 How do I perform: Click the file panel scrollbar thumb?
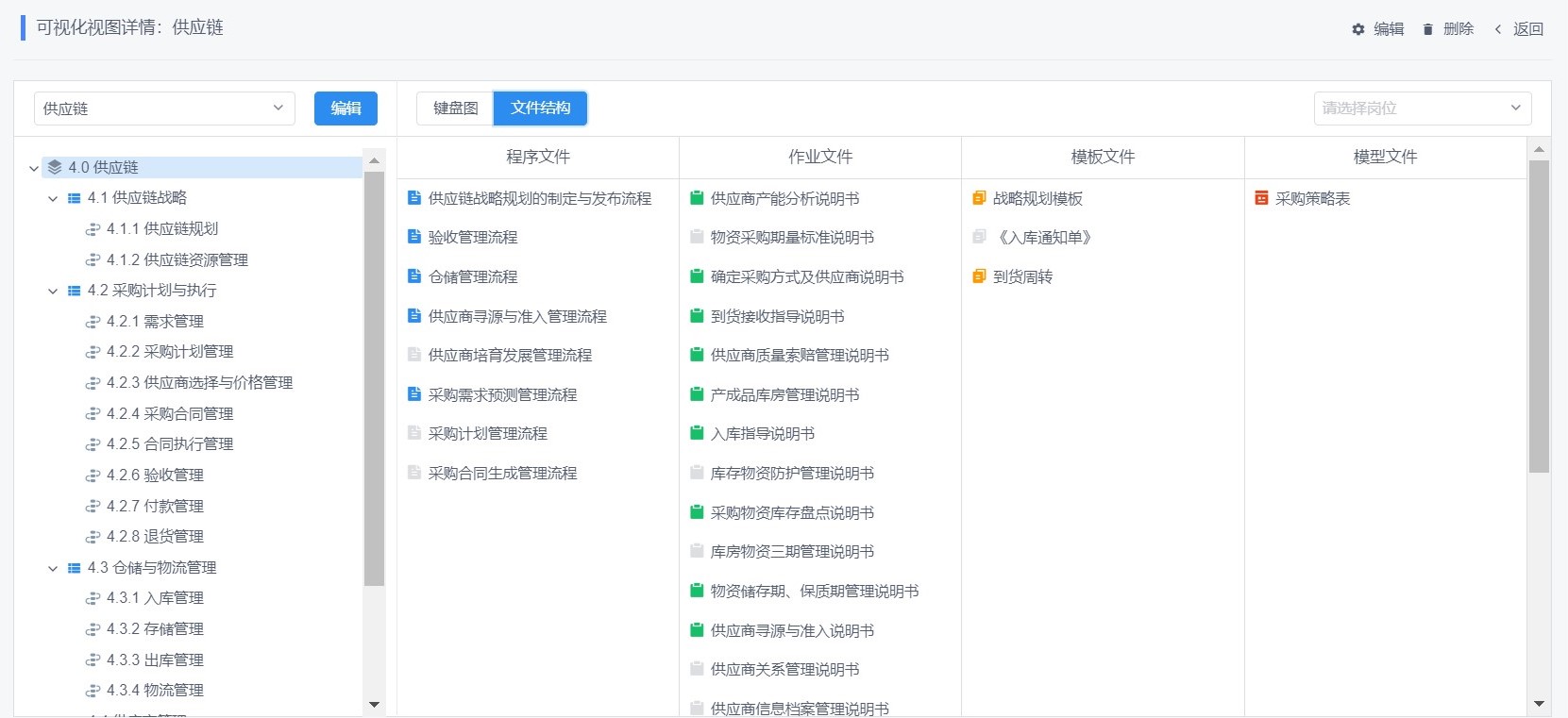click(x=1539, y=316)
